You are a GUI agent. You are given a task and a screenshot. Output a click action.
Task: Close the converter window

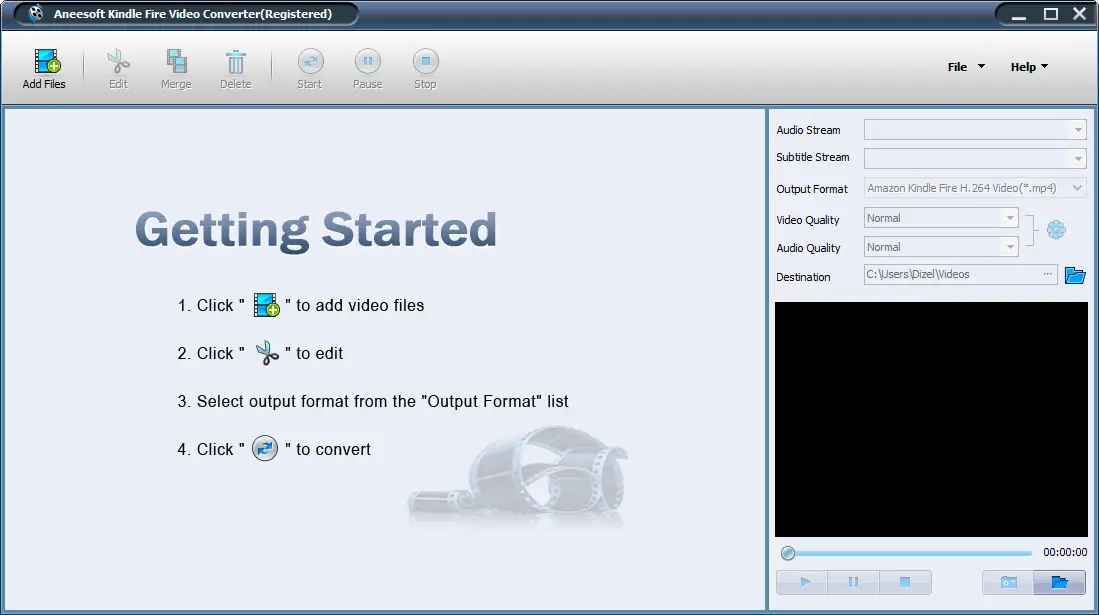coord(1079,13)
